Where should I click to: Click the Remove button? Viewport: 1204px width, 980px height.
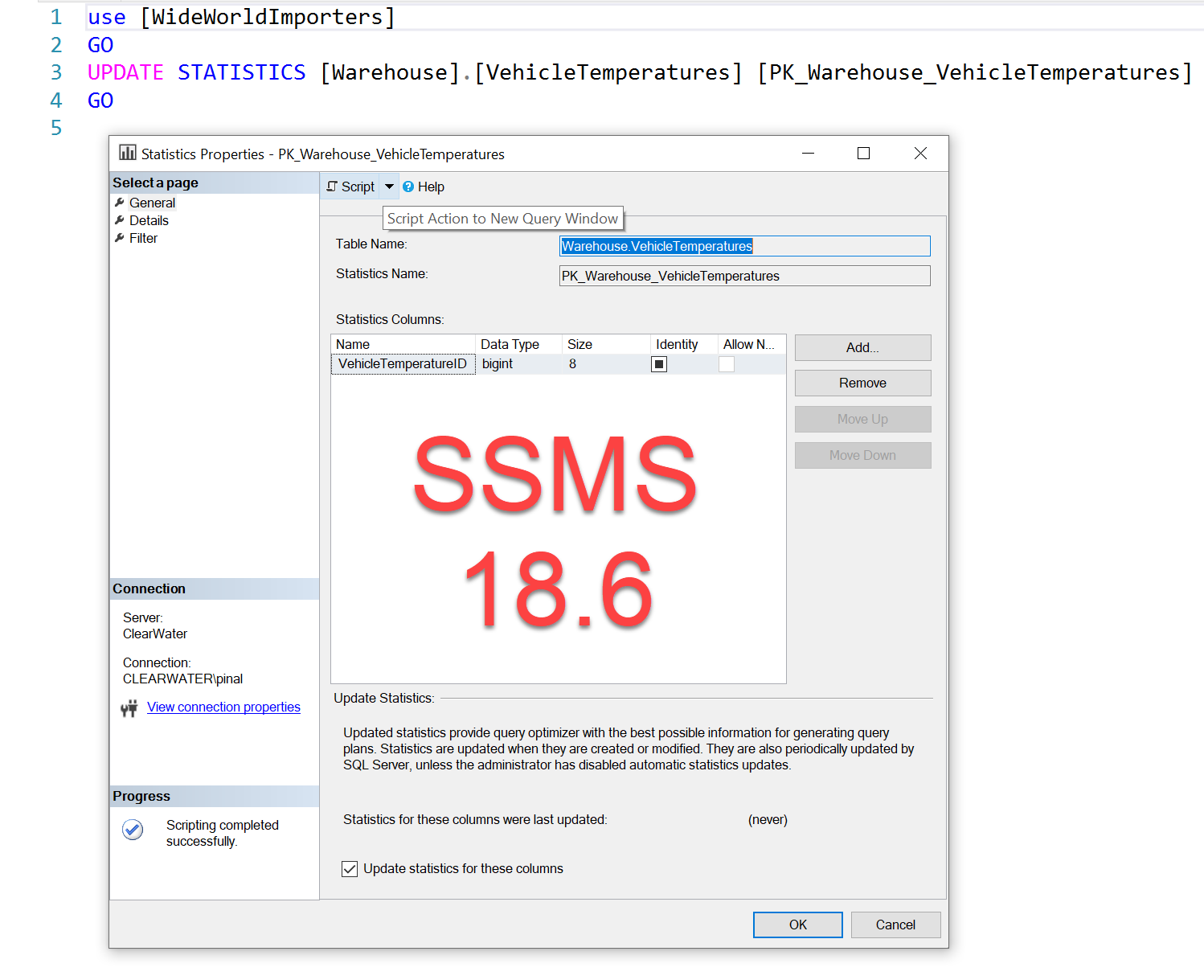point(862,383)
